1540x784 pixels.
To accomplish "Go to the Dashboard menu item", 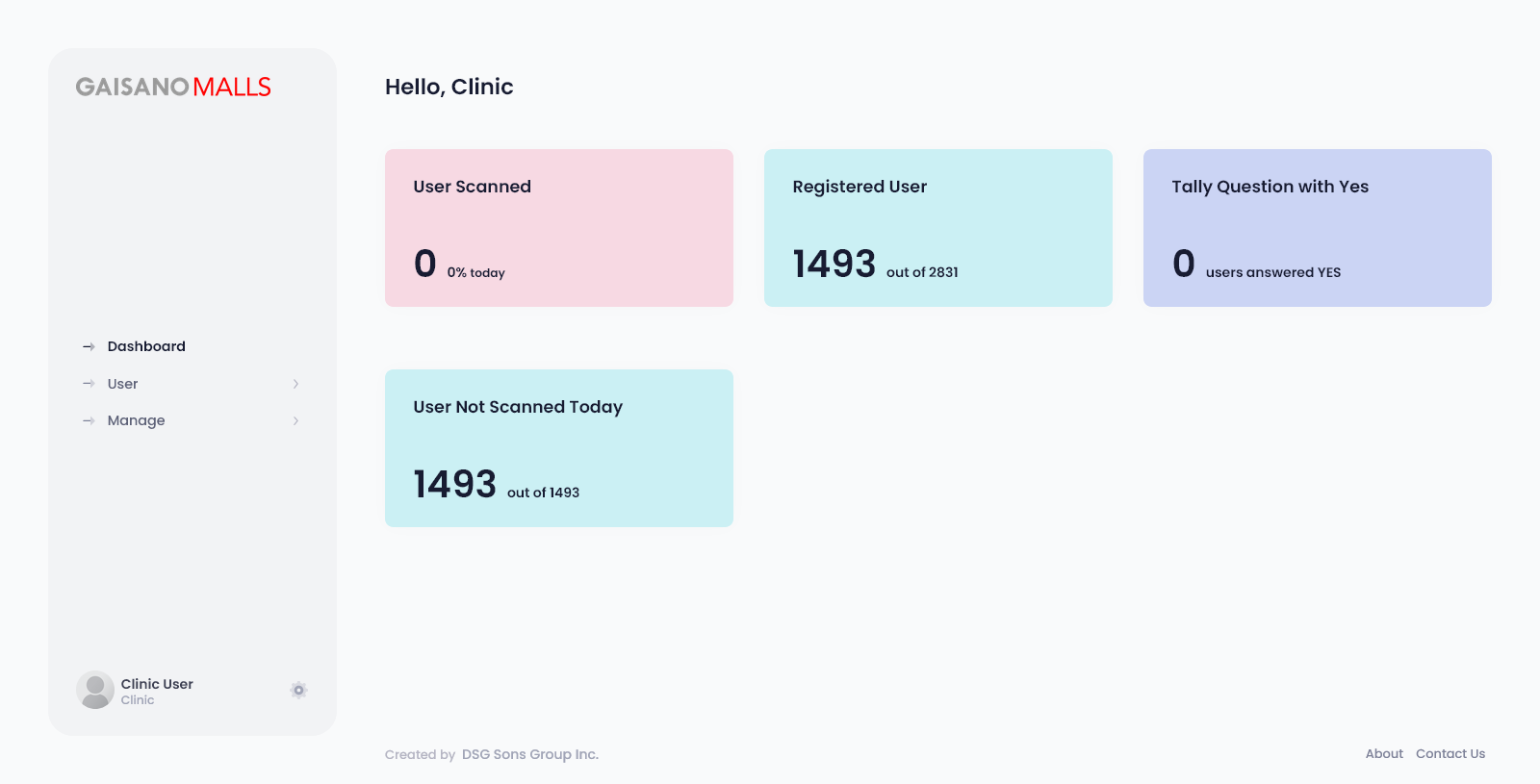I will tap(146, 346).
